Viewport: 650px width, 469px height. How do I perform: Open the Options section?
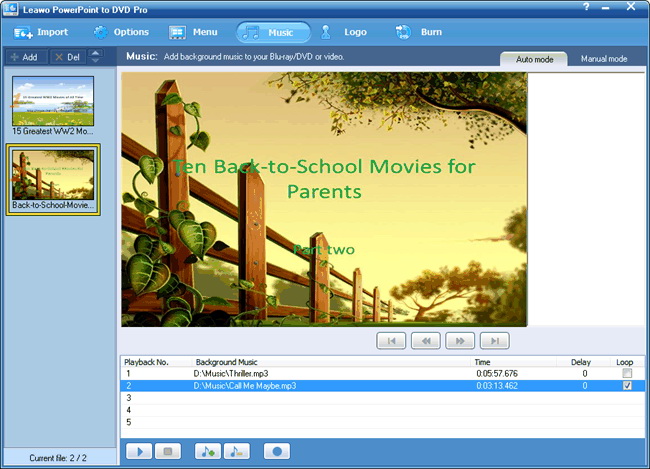(121, 32)
